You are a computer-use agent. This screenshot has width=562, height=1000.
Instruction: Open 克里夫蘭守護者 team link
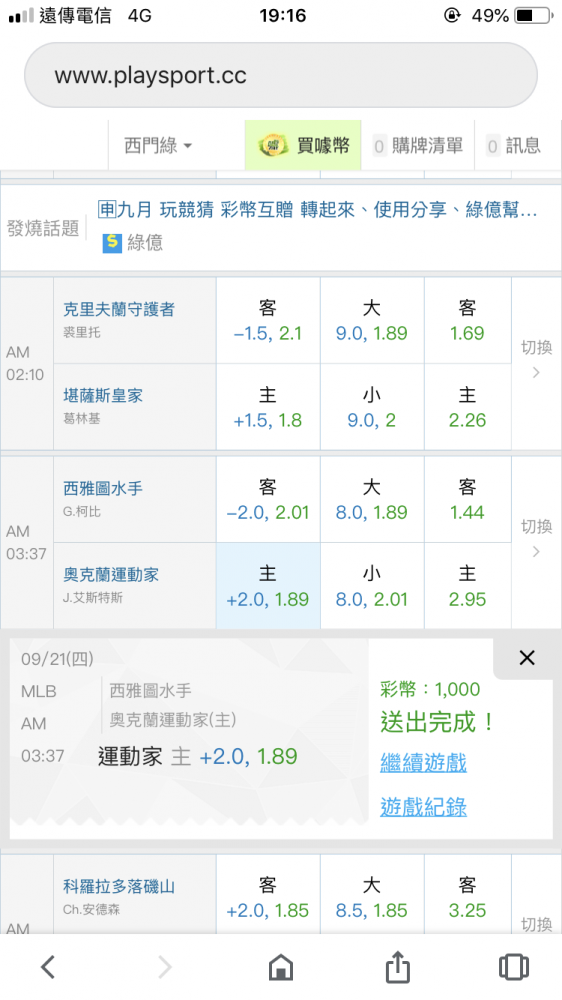click(x=119, y=309)
